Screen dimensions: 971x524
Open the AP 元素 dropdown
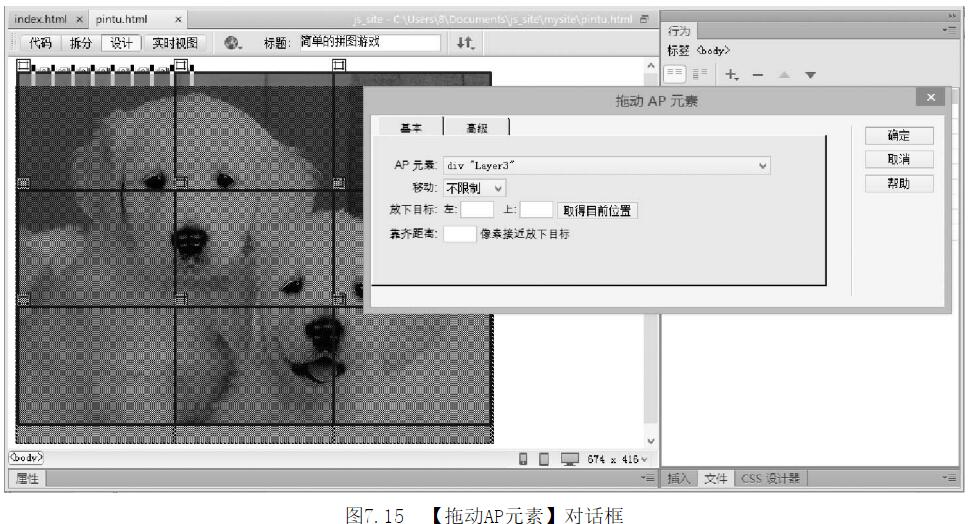coord(607,166)
